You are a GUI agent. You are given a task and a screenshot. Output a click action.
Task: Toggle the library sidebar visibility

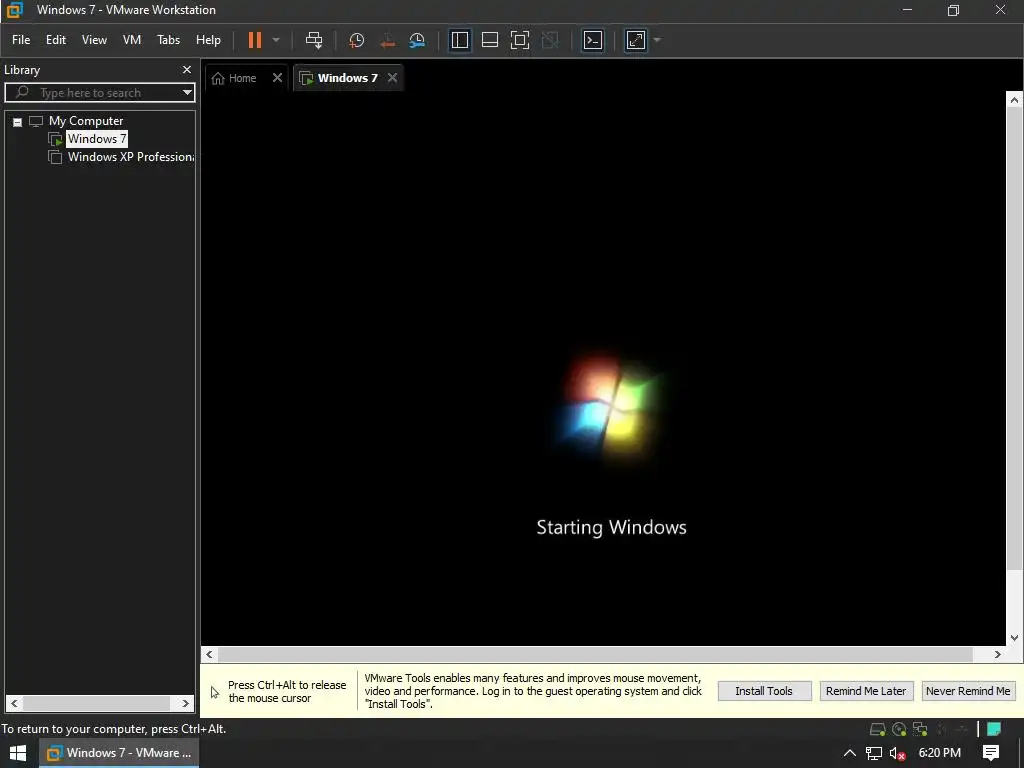coord(460,40)
